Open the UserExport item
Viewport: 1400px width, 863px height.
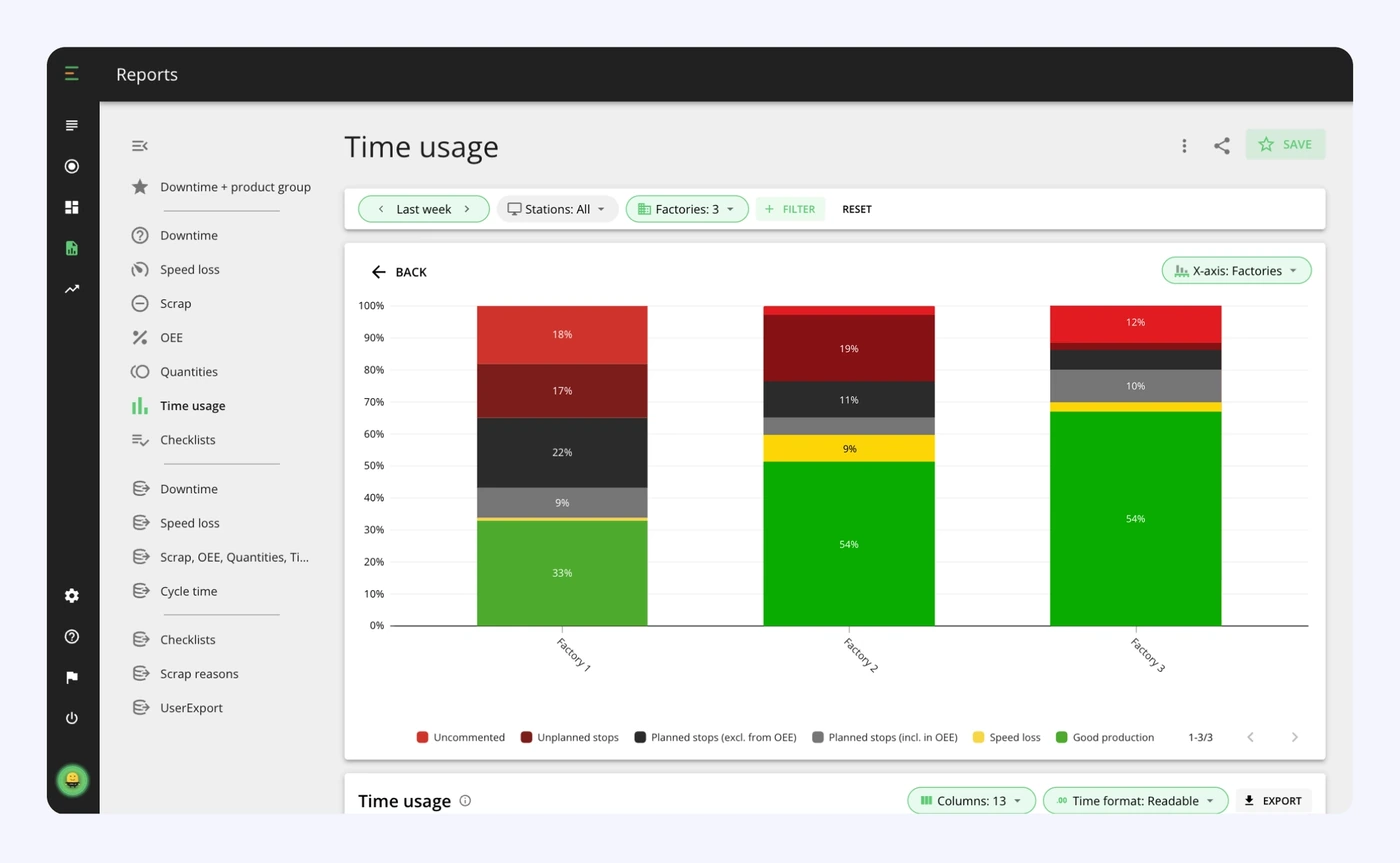[177, 707]
